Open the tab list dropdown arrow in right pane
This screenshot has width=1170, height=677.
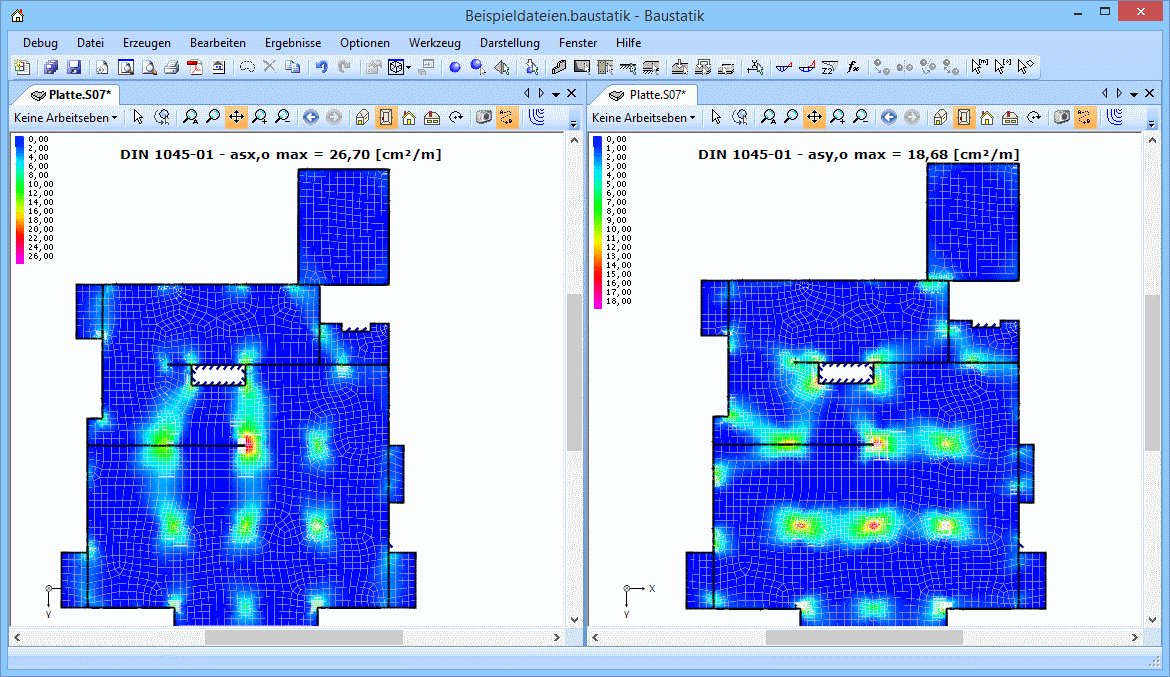tap(1134, 93)
